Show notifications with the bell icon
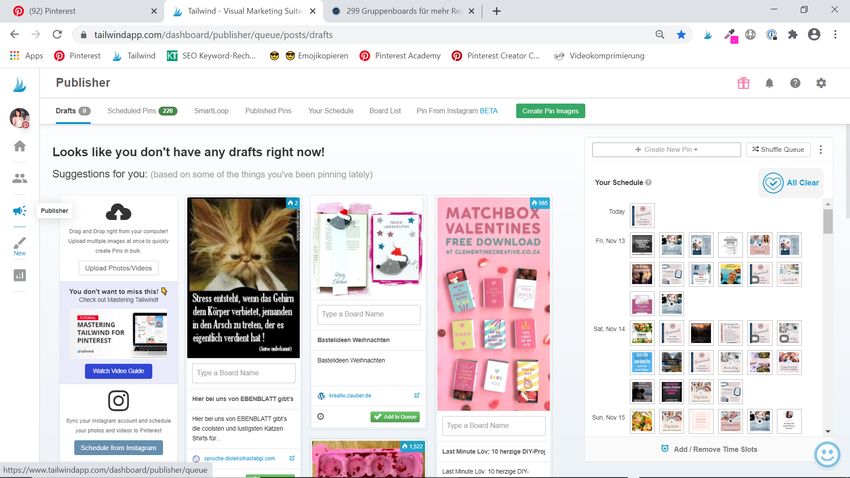 tap(769, 83)
